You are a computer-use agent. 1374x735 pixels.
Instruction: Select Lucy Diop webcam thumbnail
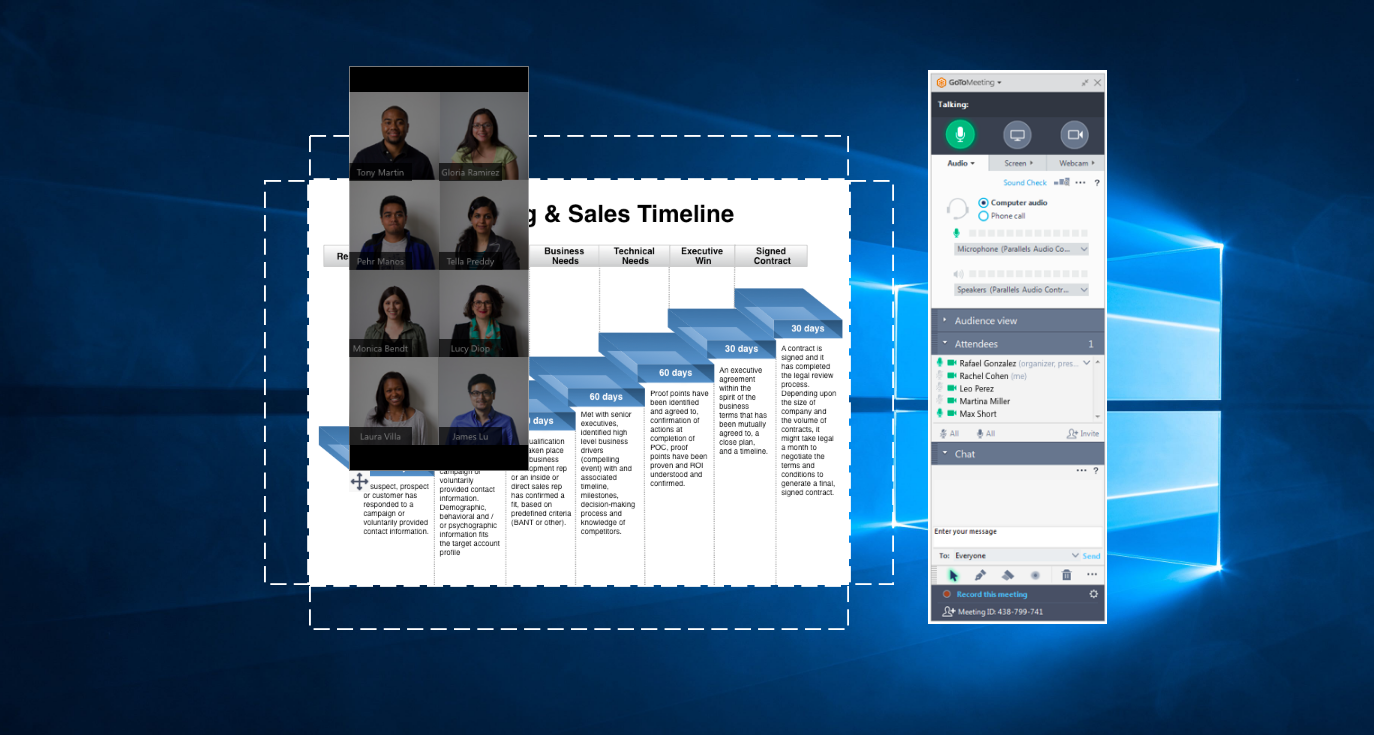click(483, 313)
